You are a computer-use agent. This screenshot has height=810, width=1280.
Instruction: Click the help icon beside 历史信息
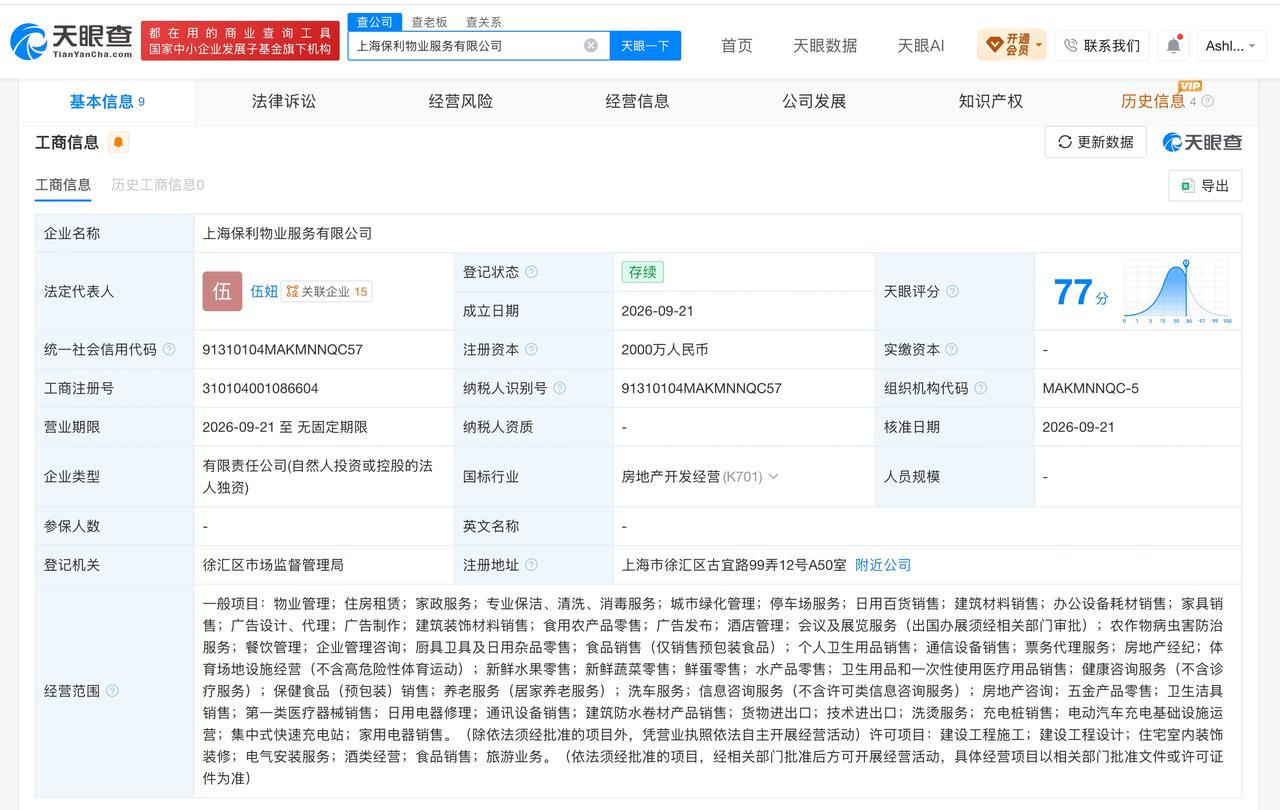point(1207,101)
